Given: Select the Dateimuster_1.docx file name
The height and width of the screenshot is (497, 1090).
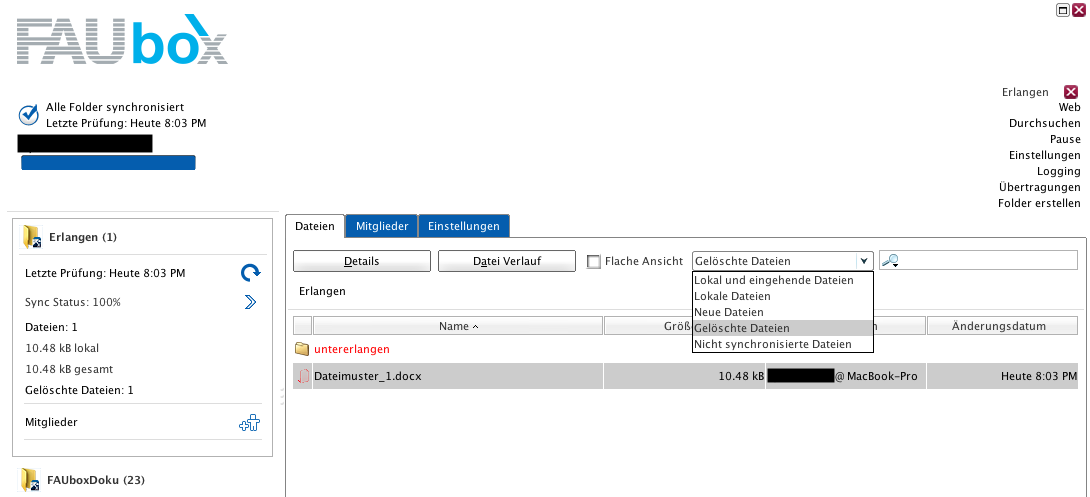Looking at the screenshot, I should coord(368,376).
